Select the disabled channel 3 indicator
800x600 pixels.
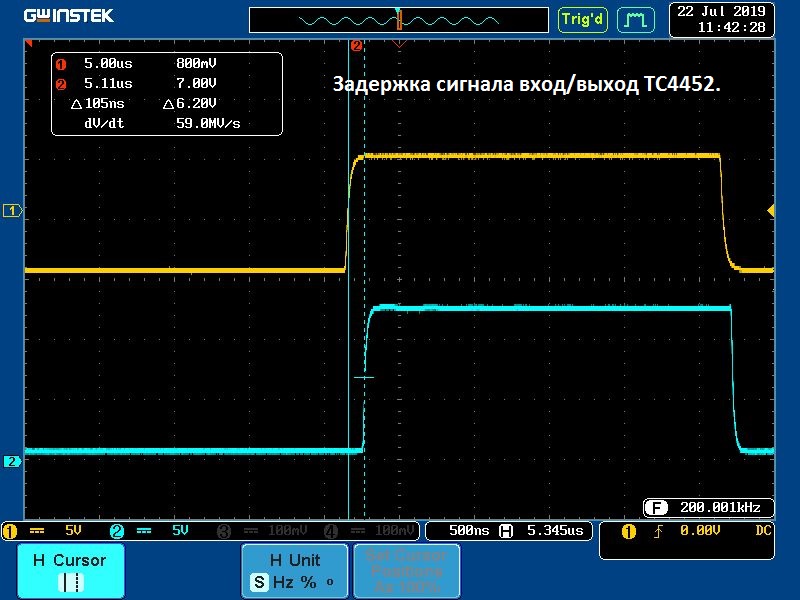[224, 532]
